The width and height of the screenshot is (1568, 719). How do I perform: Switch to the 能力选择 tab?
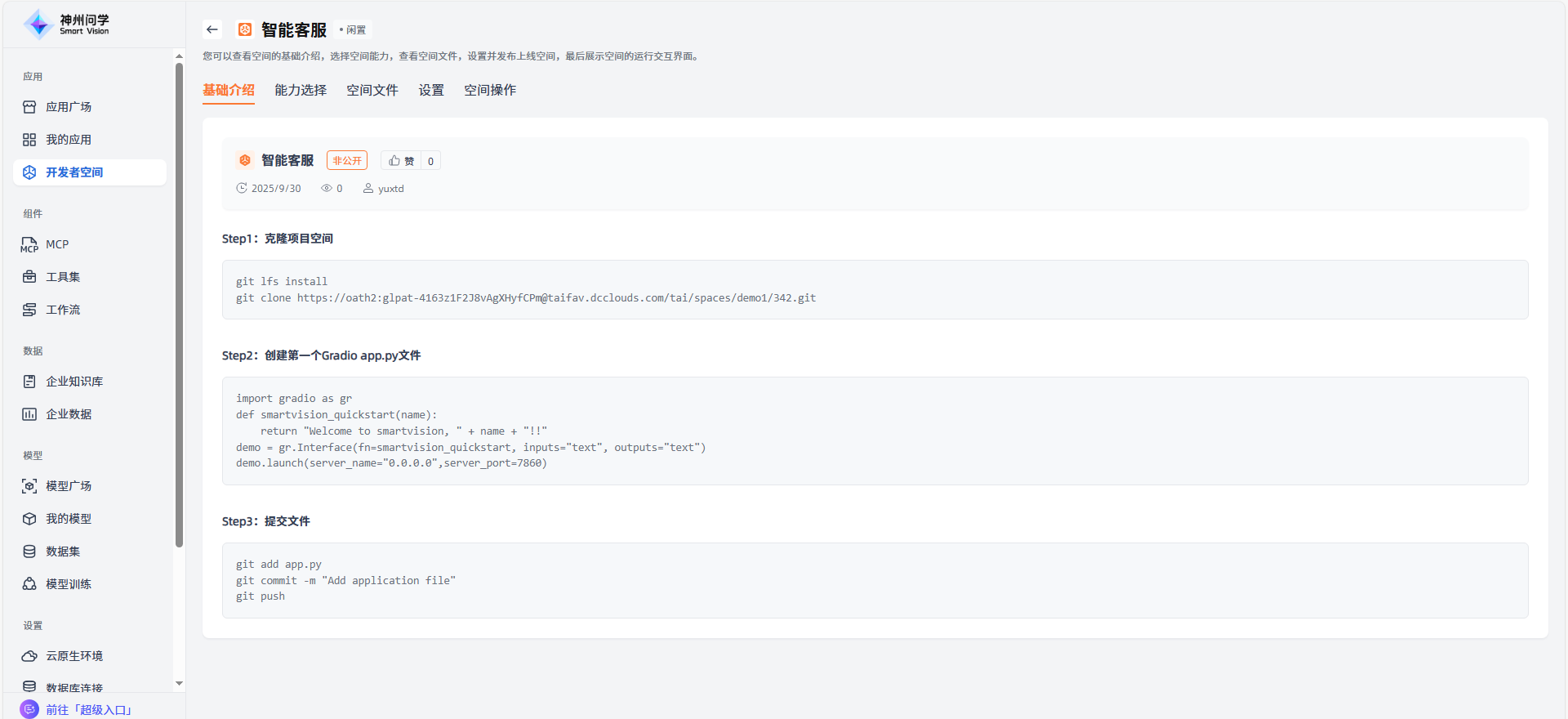pyautogui.click(x=301, y=90)
